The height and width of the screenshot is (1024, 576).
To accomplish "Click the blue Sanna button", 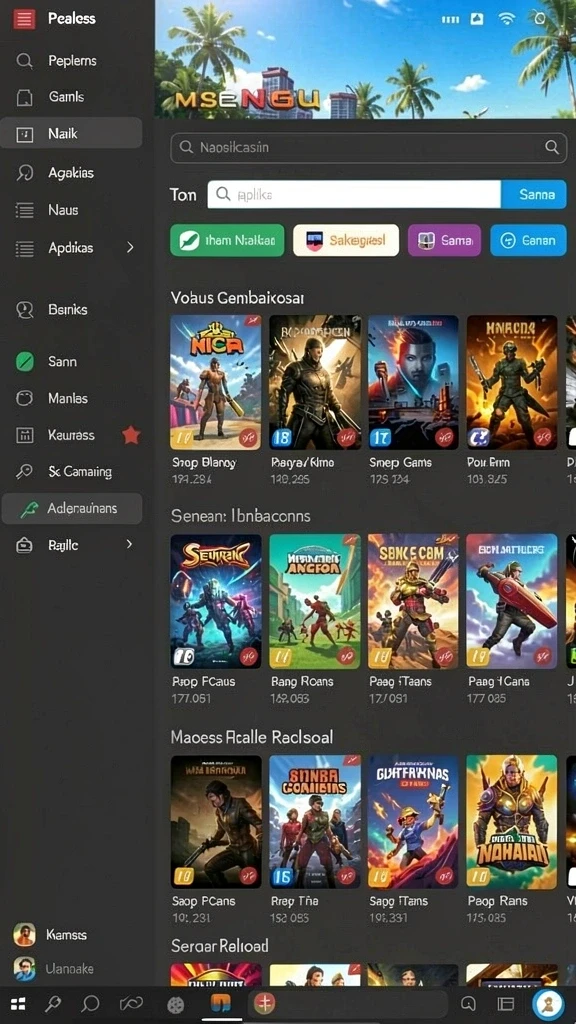I will tap(534, 194).
